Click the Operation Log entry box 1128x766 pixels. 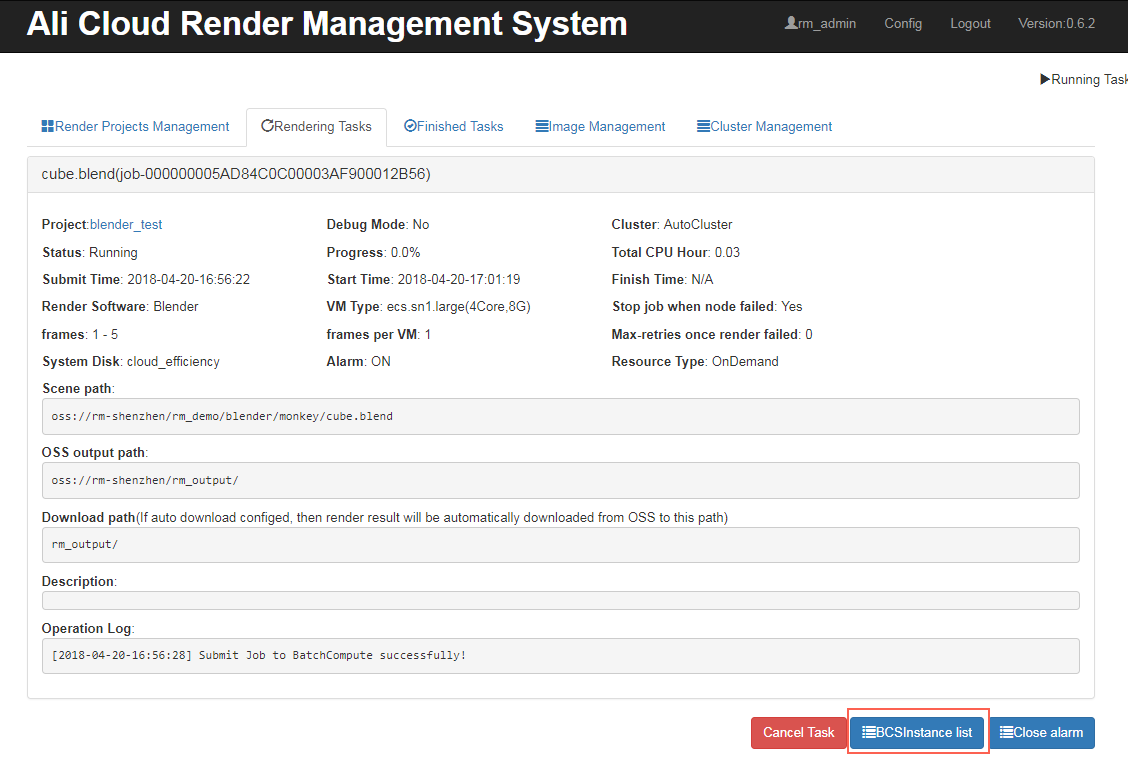[560, 656]
